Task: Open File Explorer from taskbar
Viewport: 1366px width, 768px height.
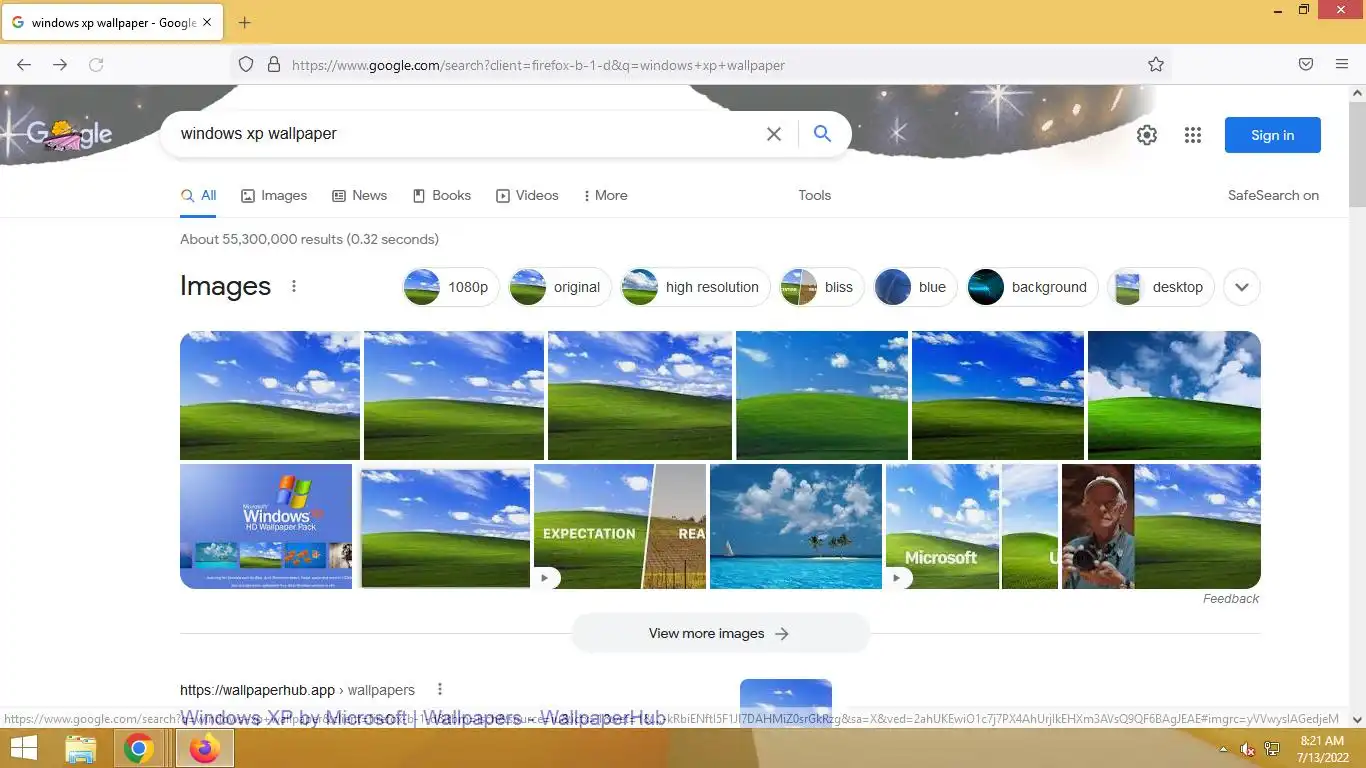Action: pyautogui.click(x=81, y=748)
